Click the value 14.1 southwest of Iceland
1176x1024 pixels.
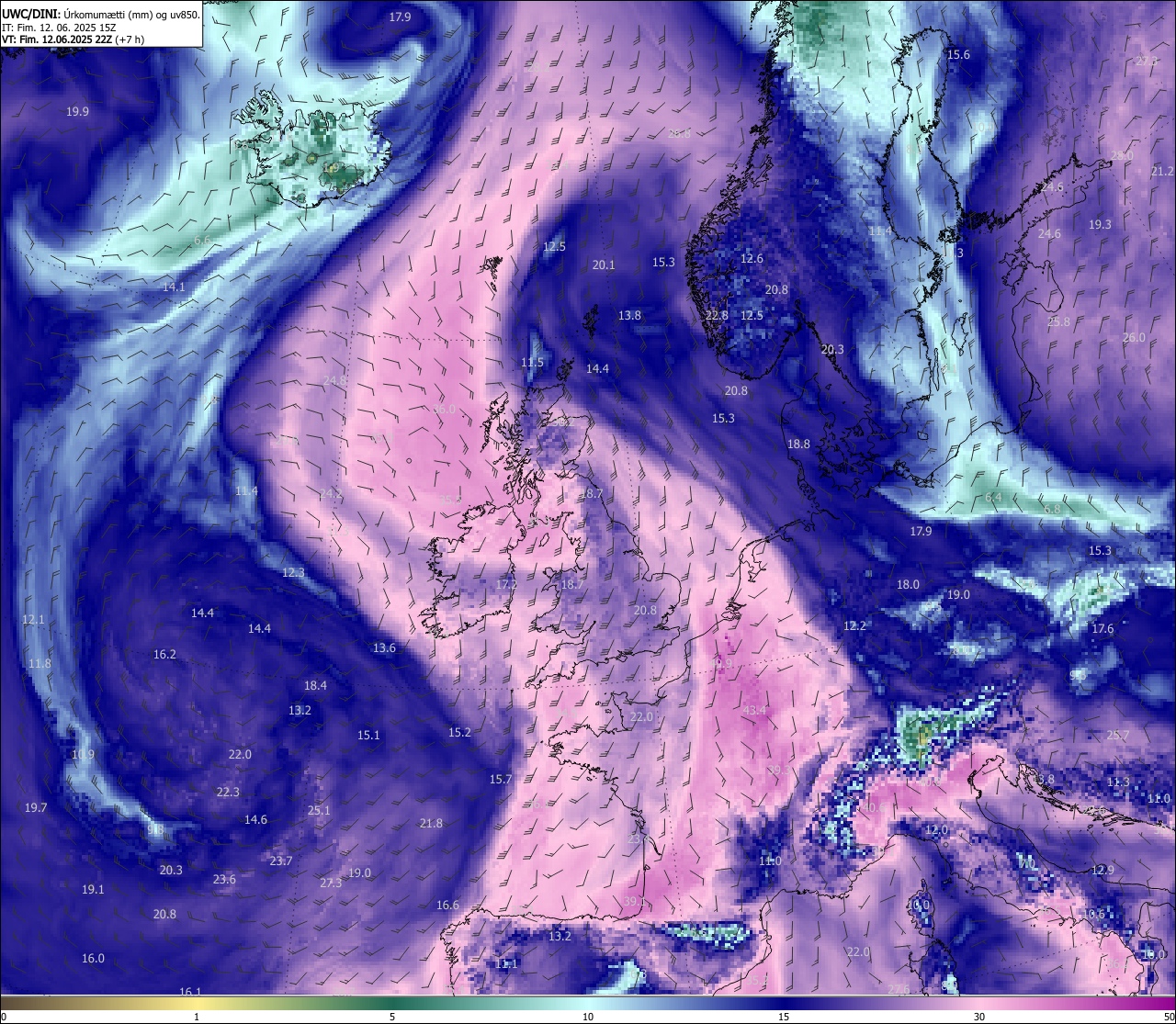tap(174, 287)
